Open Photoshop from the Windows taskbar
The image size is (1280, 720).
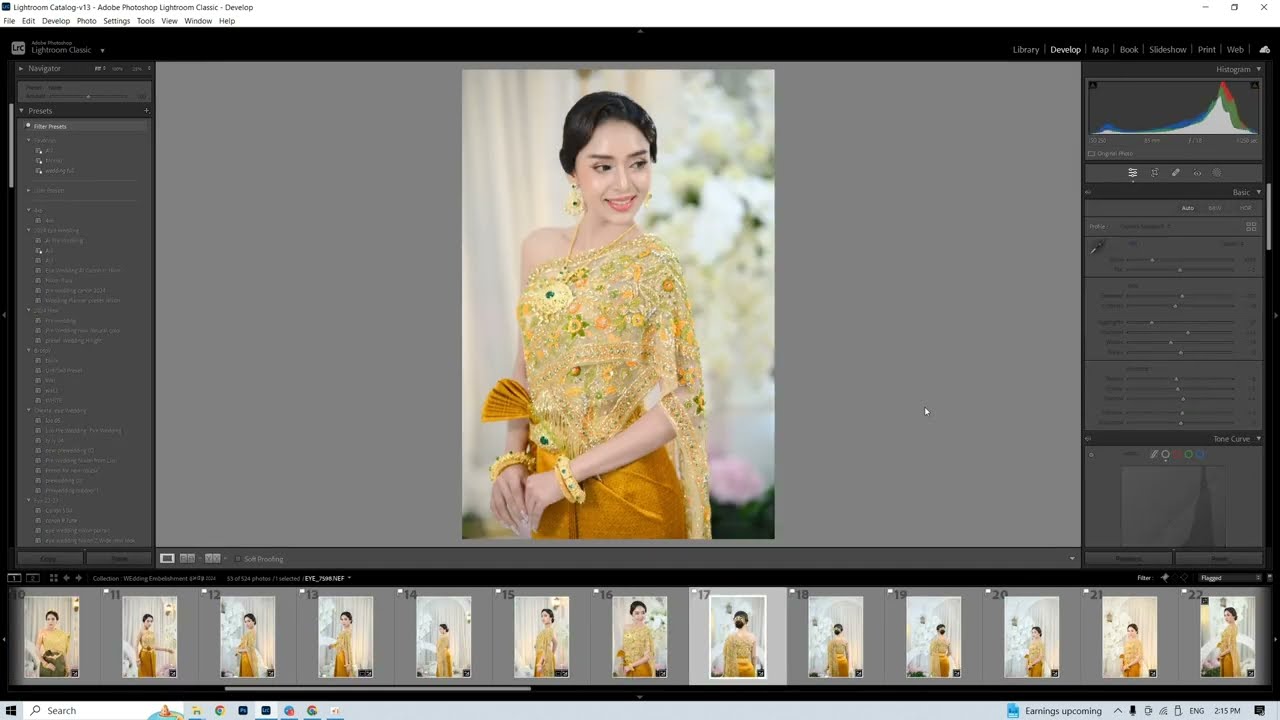(x=243, y=710)
